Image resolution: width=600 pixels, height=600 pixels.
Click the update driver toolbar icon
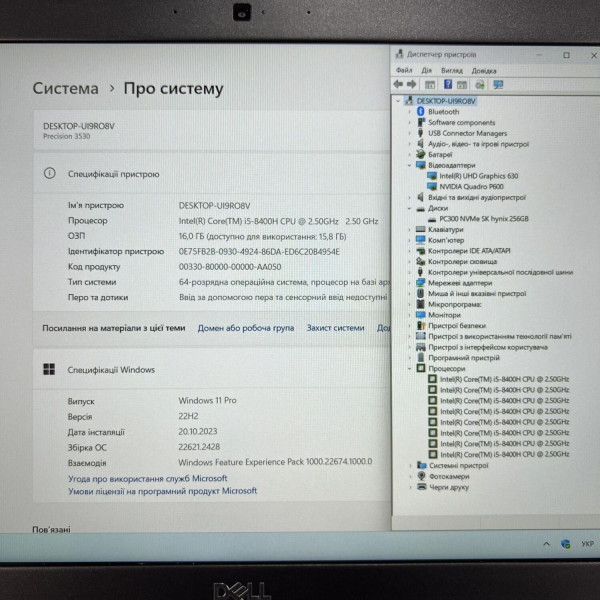pos(480,85)
